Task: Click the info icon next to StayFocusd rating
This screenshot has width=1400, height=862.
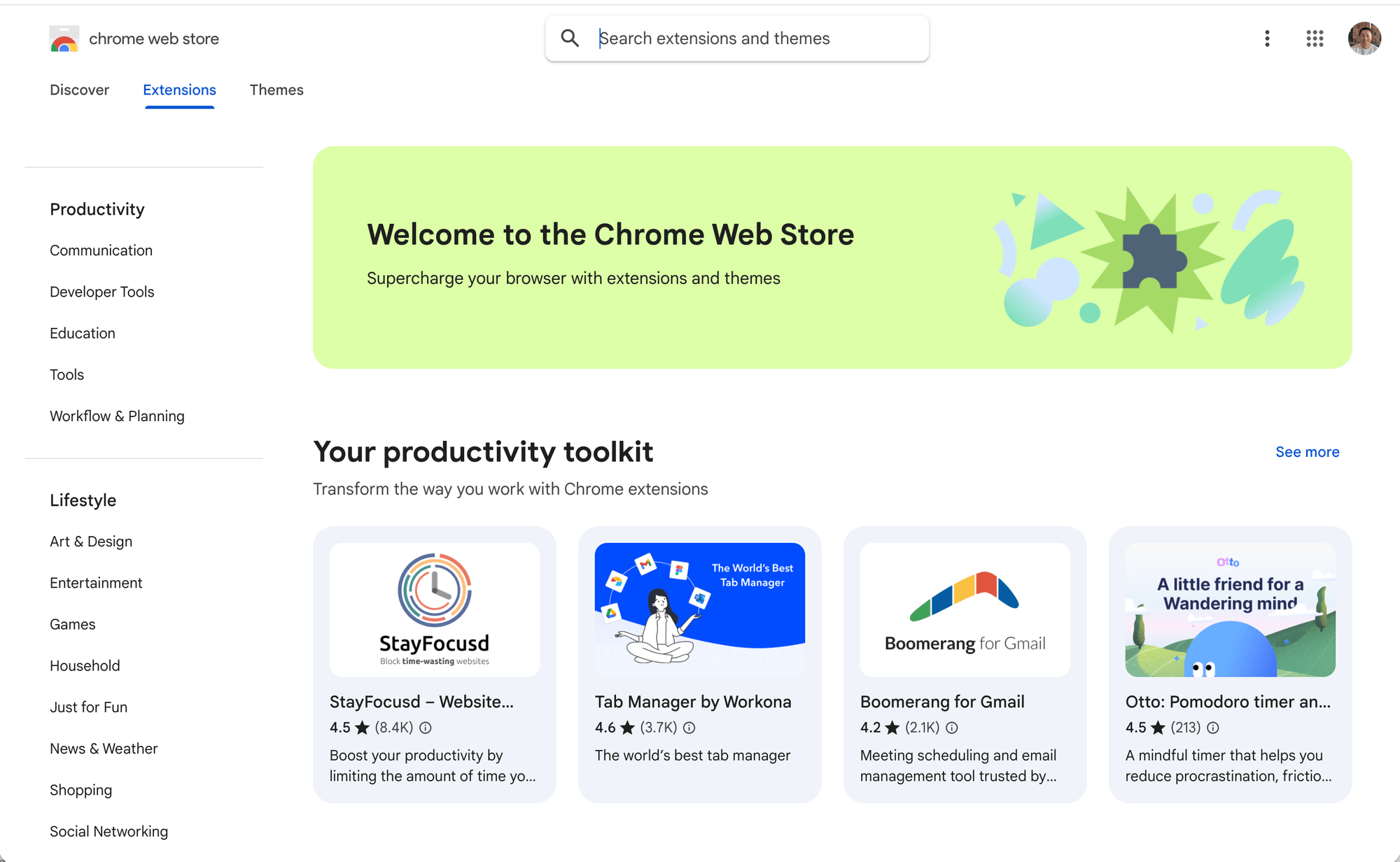Action: point(426,728)
